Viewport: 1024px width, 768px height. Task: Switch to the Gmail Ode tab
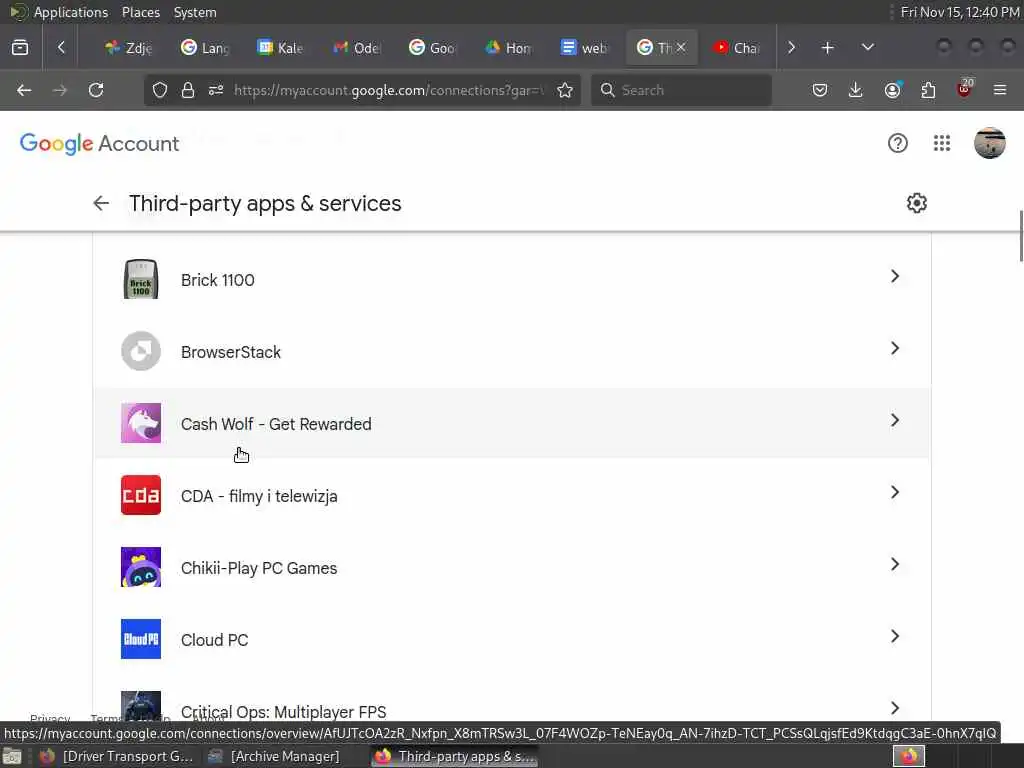pyautogui.click(x=357, y=47)
